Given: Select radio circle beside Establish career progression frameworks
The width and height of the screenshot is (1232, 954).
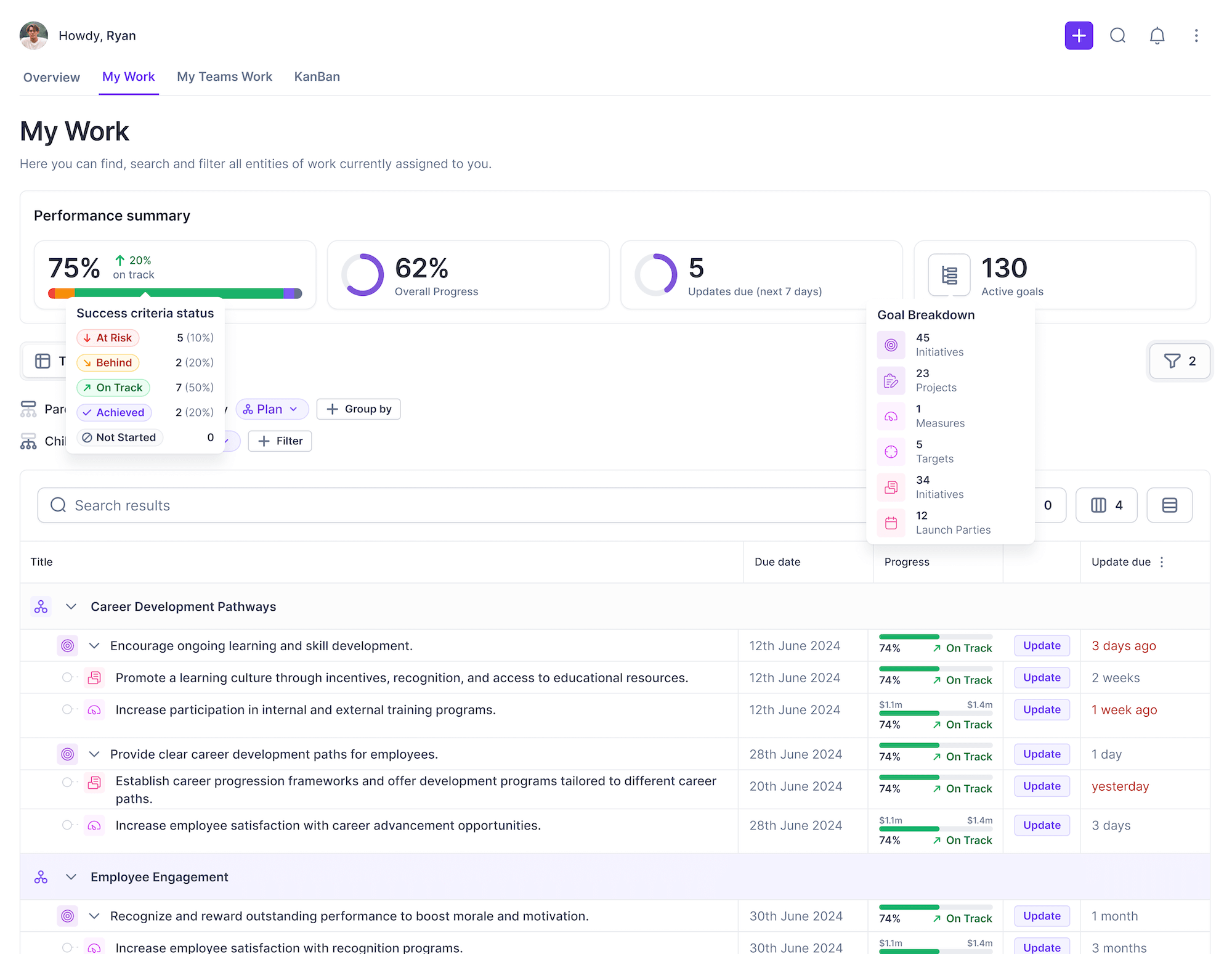Looking at the screenshot, I should tap(67, 782).
